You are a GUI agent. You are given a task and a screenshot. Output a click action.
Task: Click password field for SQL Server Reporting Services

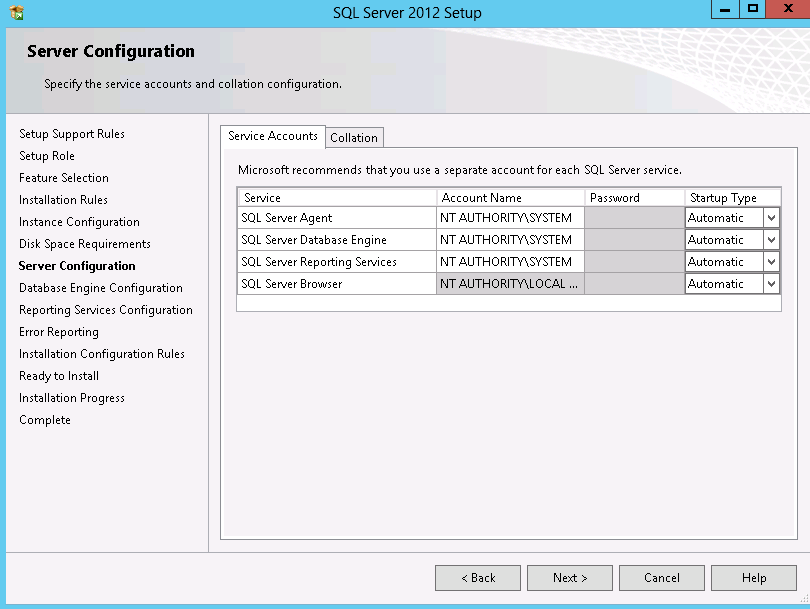click(634, 262)
